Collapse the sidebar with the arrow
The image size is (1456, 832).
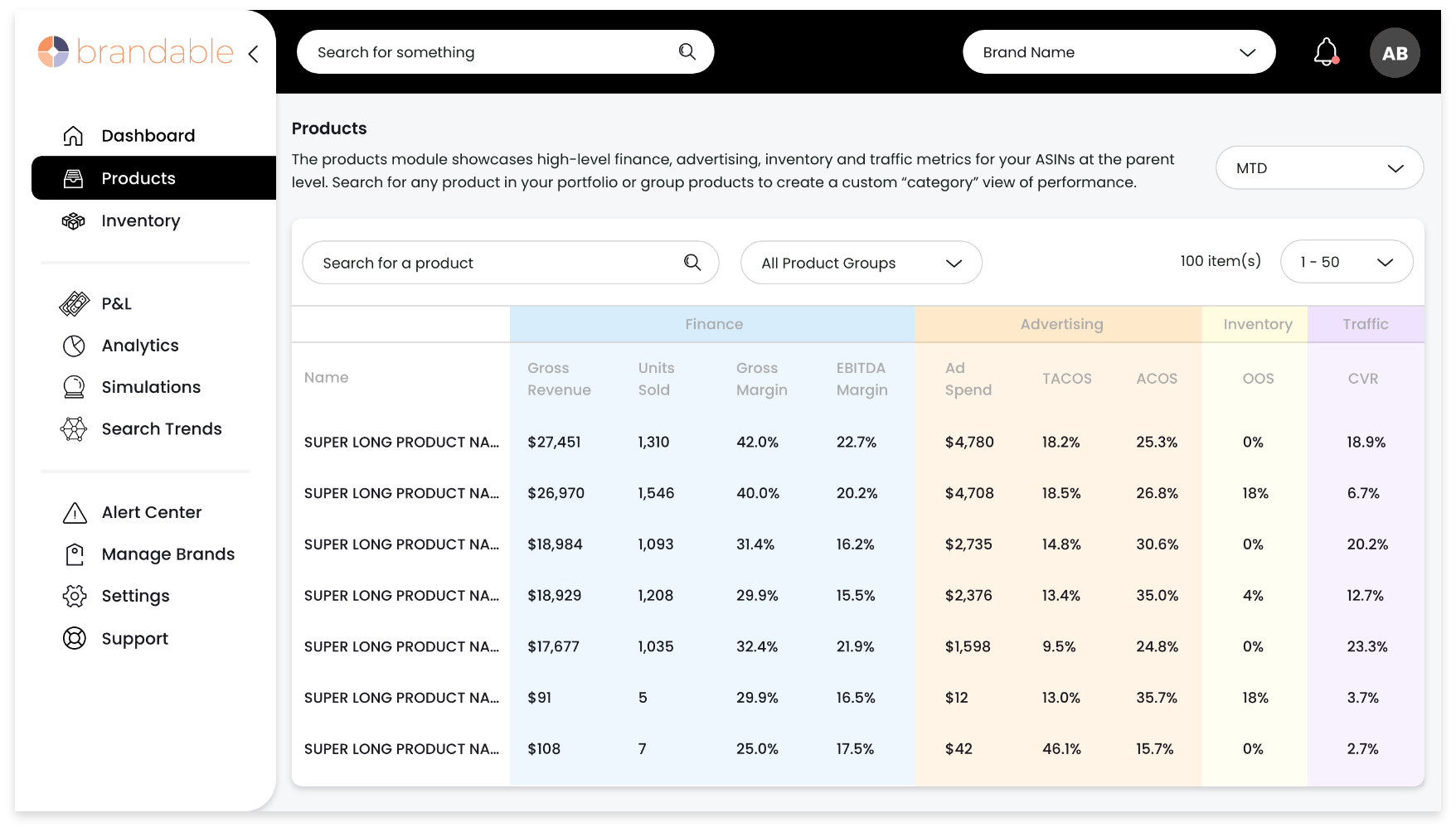[254, 54]
